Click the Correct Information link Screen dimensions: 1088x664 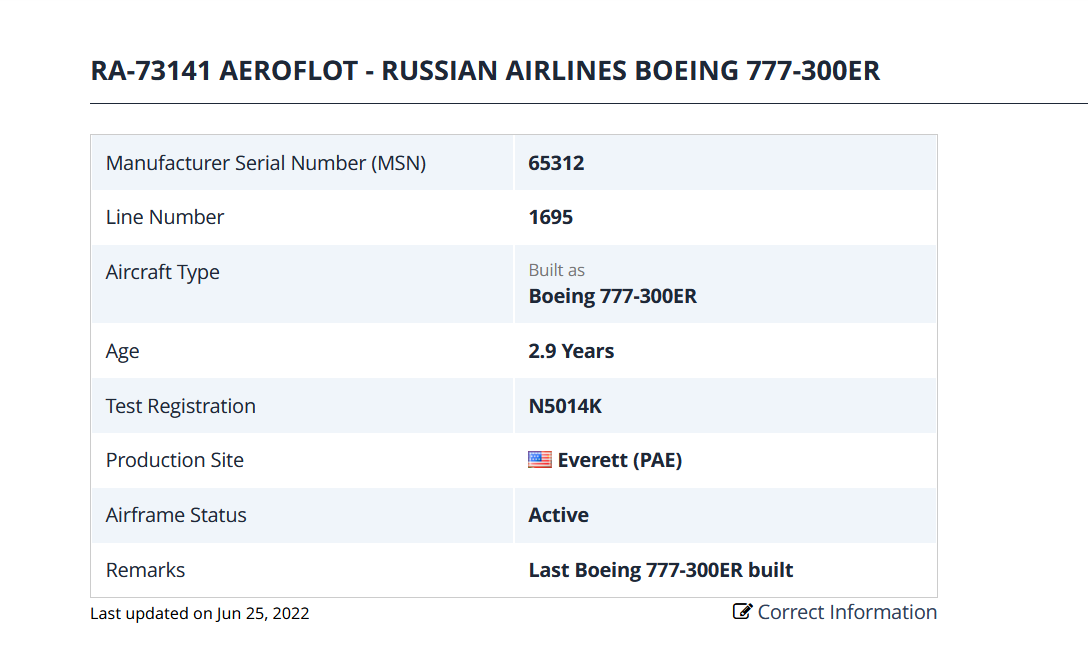coord(846,612)
